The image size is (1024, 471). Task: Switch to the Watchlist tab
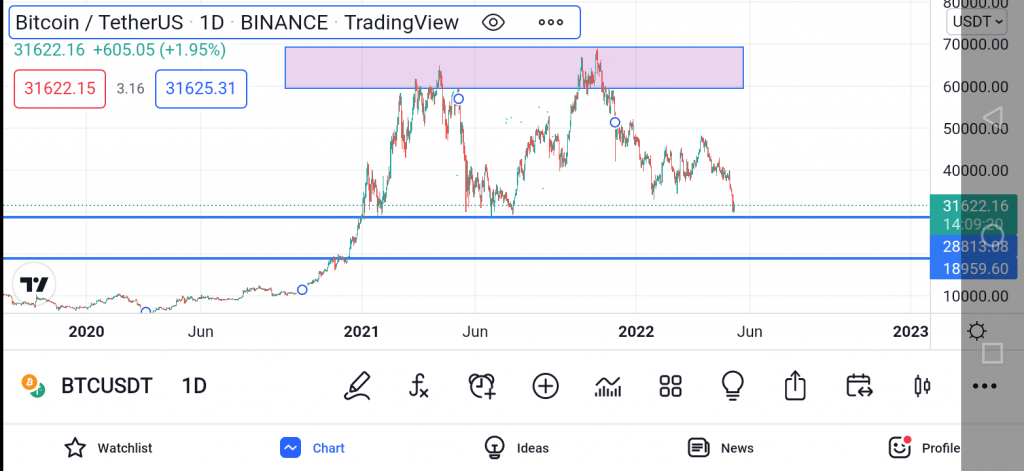(108, 447)
